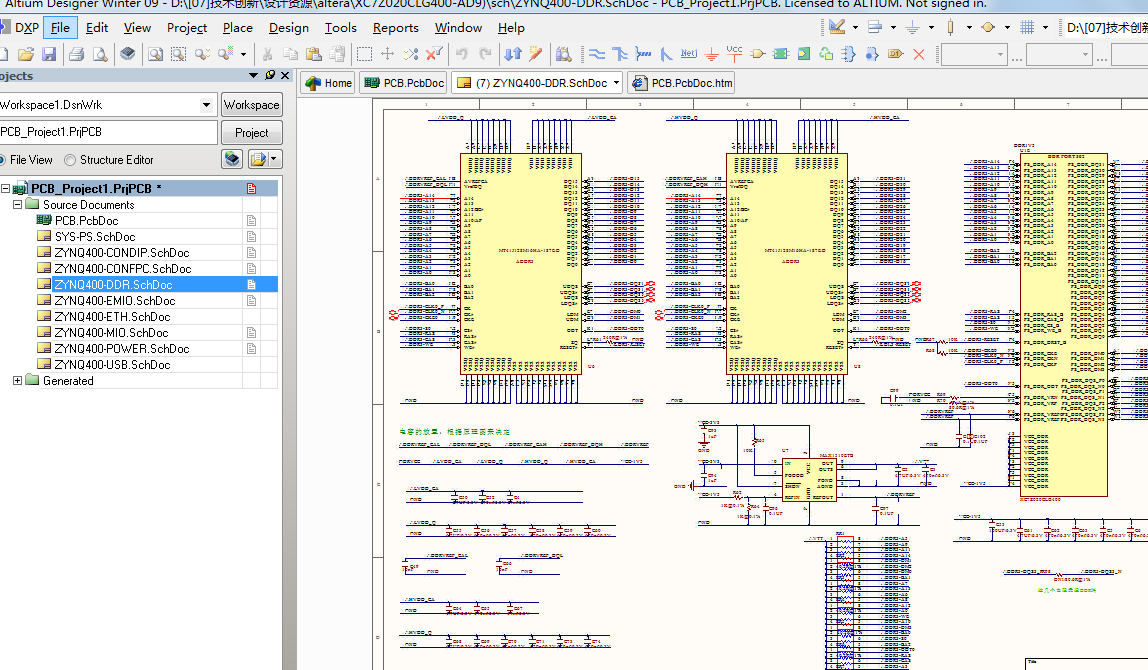Collapse the PCB_Project1.PrjPCB tree node

click(5, 188)
